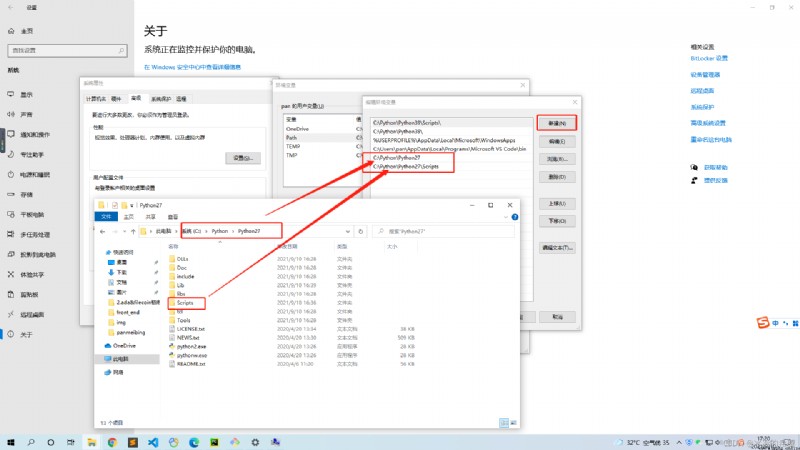Click Explorer search Python27 box
800x450 pixels.
[x=443, y=232]
